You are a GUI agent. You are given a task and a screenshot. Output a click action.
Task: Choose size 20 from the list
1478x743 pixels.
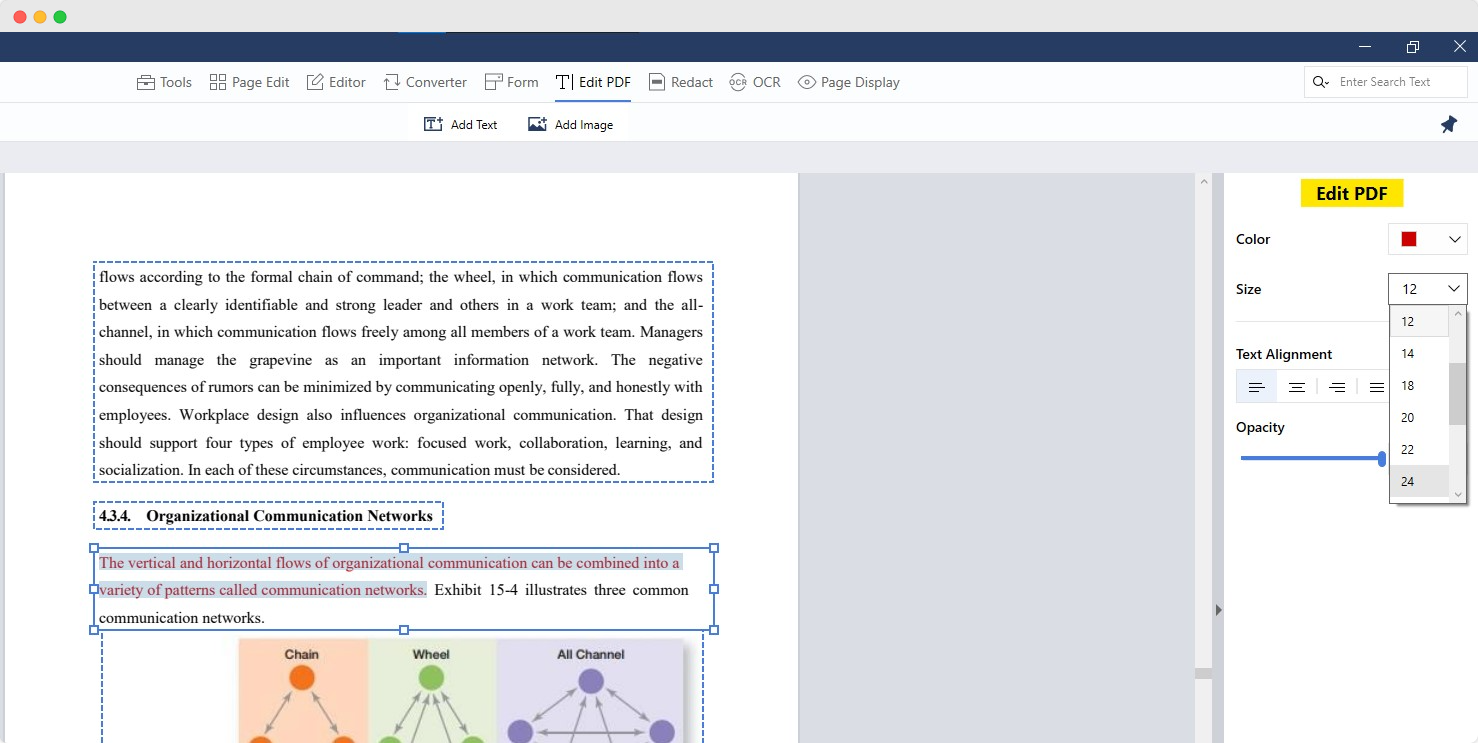pos(1419,418)
